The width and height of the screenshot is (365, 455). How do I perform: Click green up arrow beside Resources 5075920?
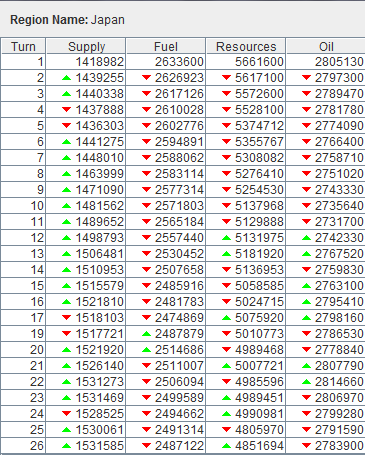click(x=226, y=318)
